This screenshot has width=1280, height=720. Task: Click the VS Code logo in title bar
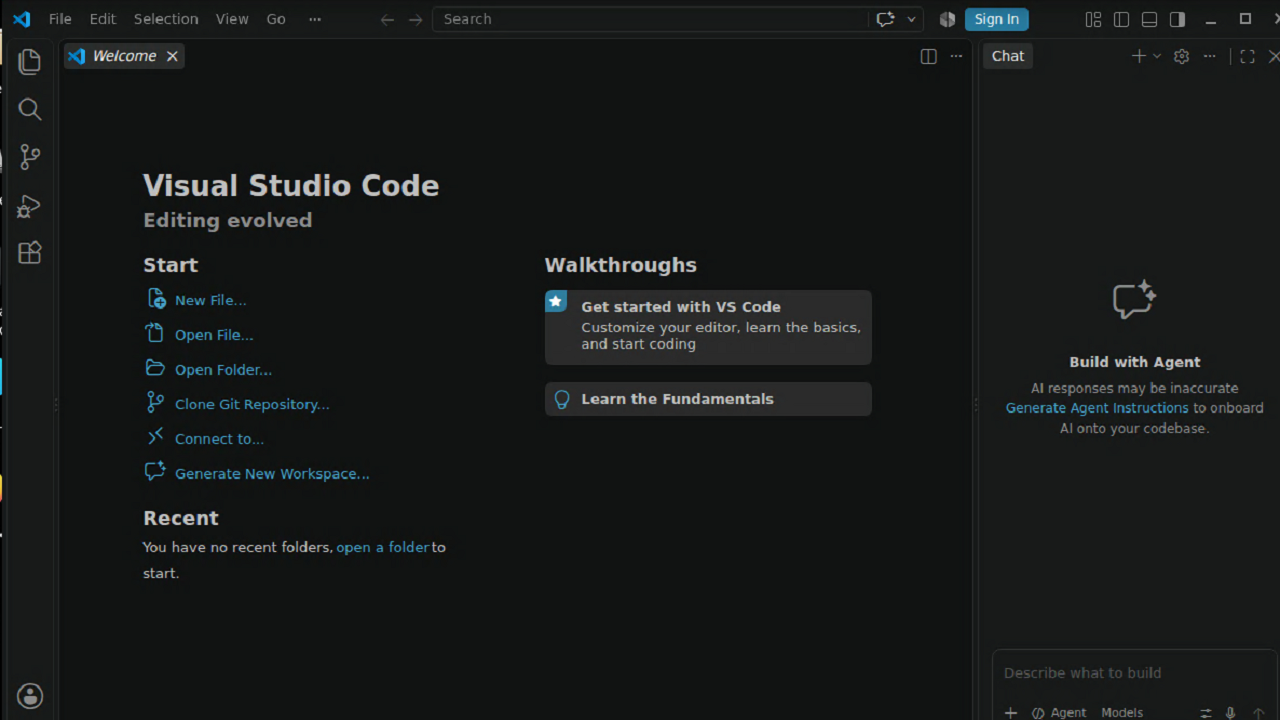coord(21,19)
